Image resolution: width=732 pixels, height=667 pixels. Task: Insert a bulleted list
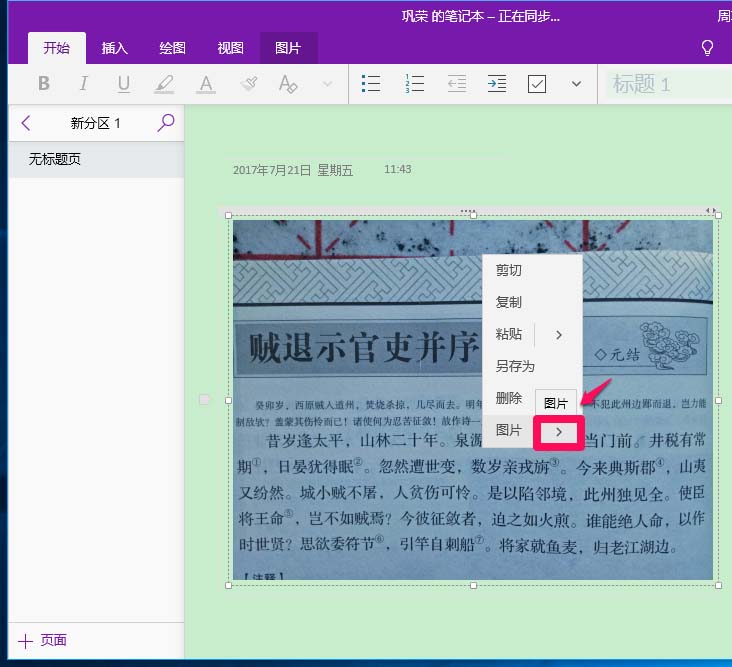click(371, 84)
